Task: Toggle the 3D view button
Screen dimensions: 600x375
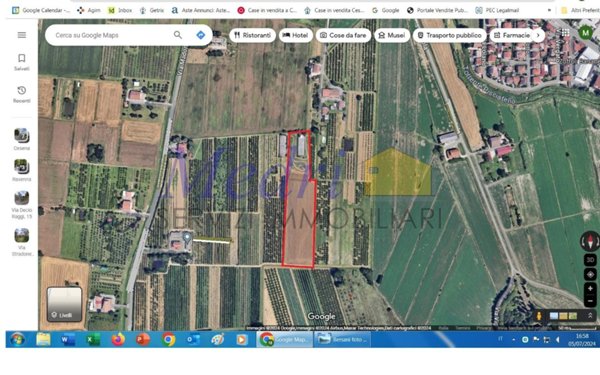Action: (590, 260)
